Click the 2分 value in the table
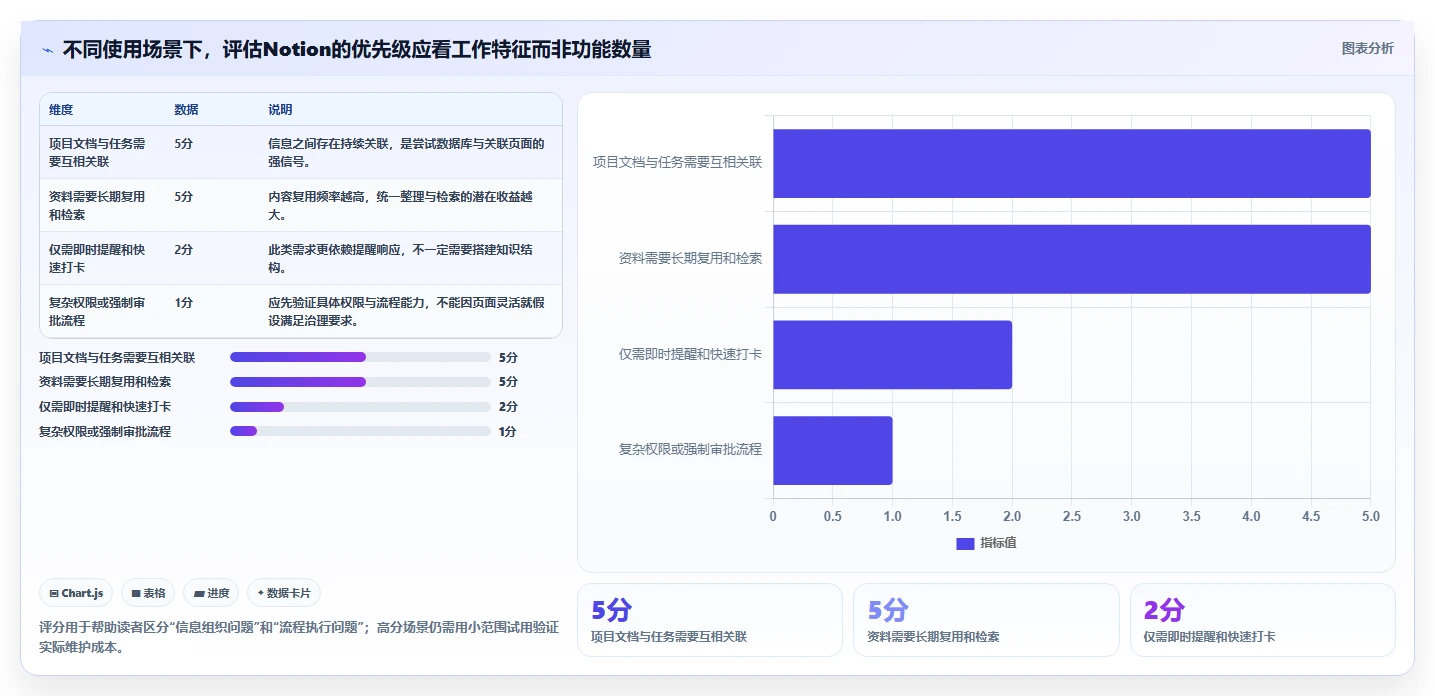This screenshot has width=1435, height=696. click(183, 249)
